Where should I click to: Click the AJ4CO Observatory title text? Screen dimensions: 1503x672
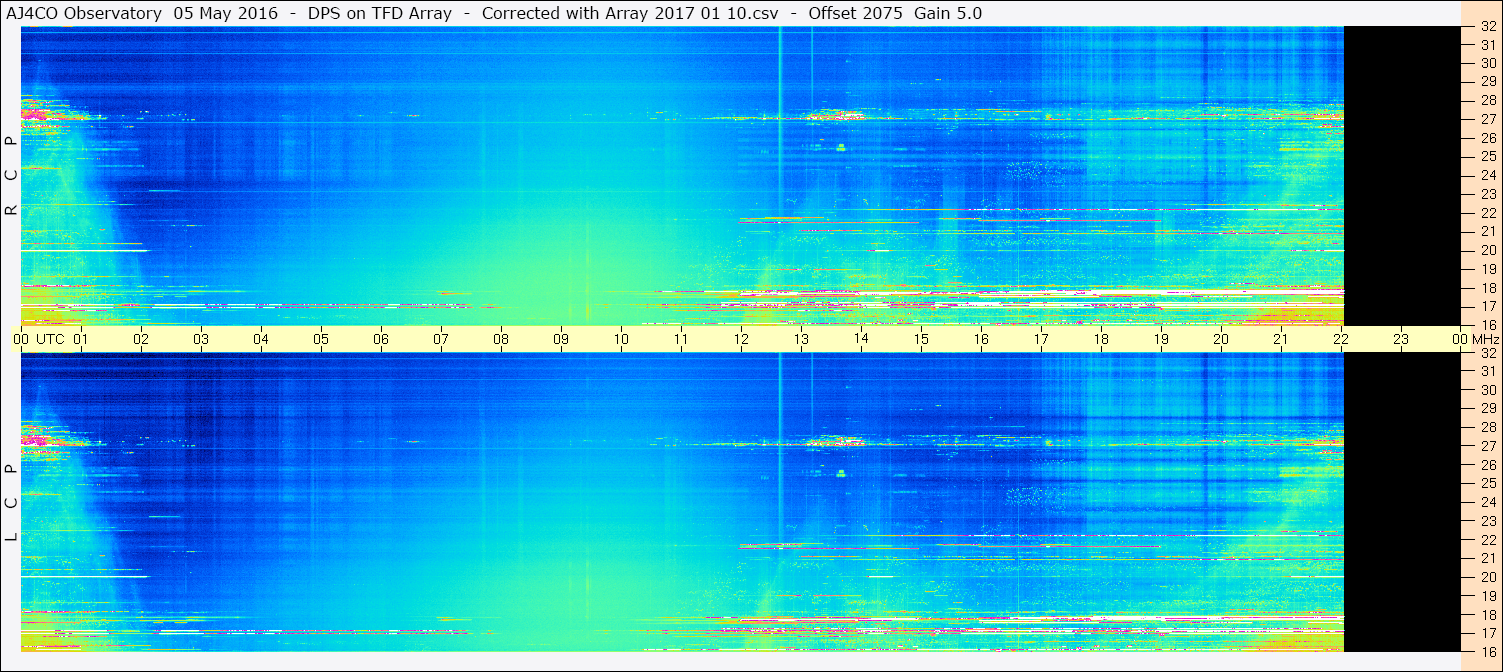pos(82,13)
